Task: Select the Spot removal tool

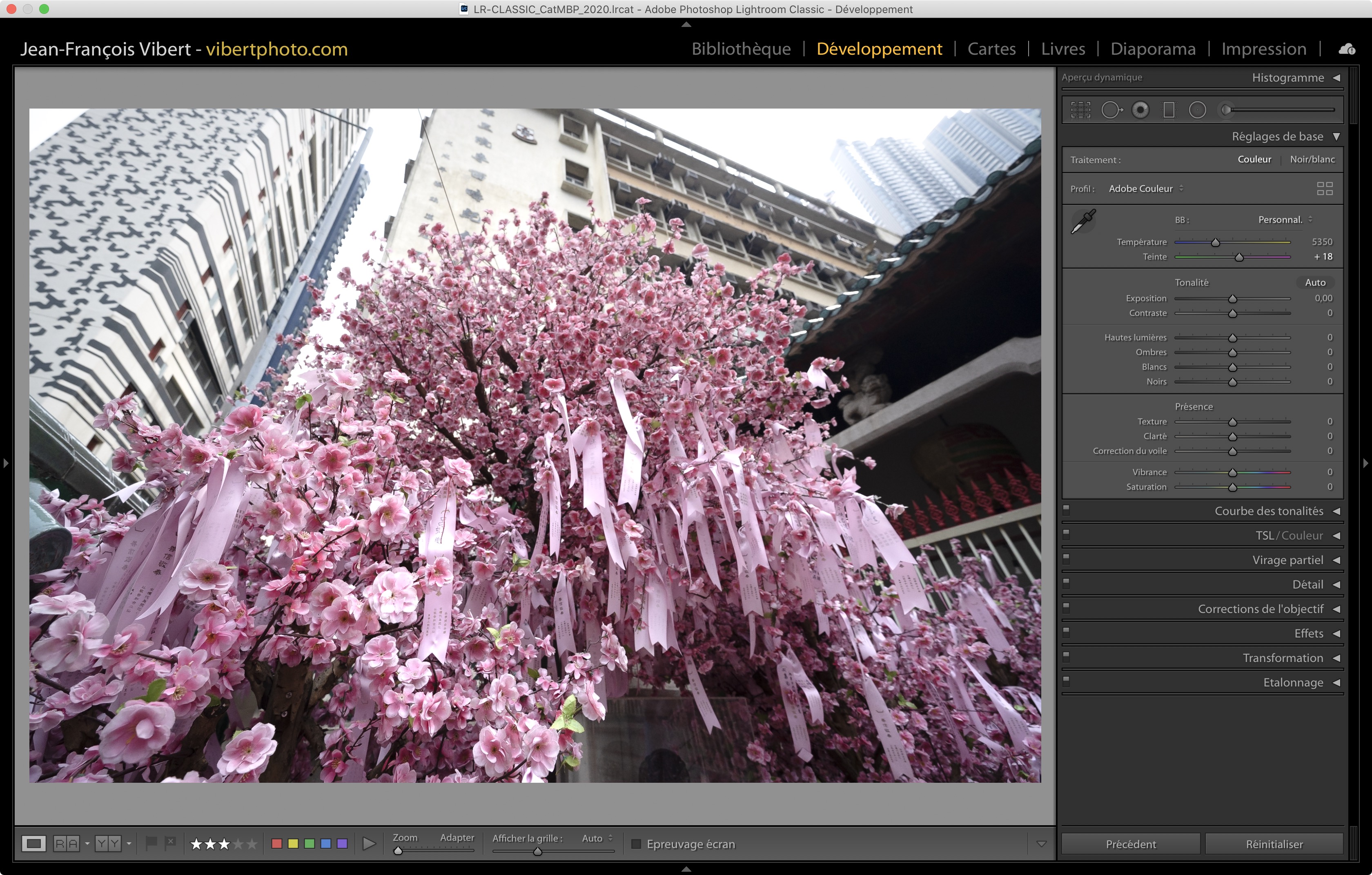Action: click(x=1111, y=110)
